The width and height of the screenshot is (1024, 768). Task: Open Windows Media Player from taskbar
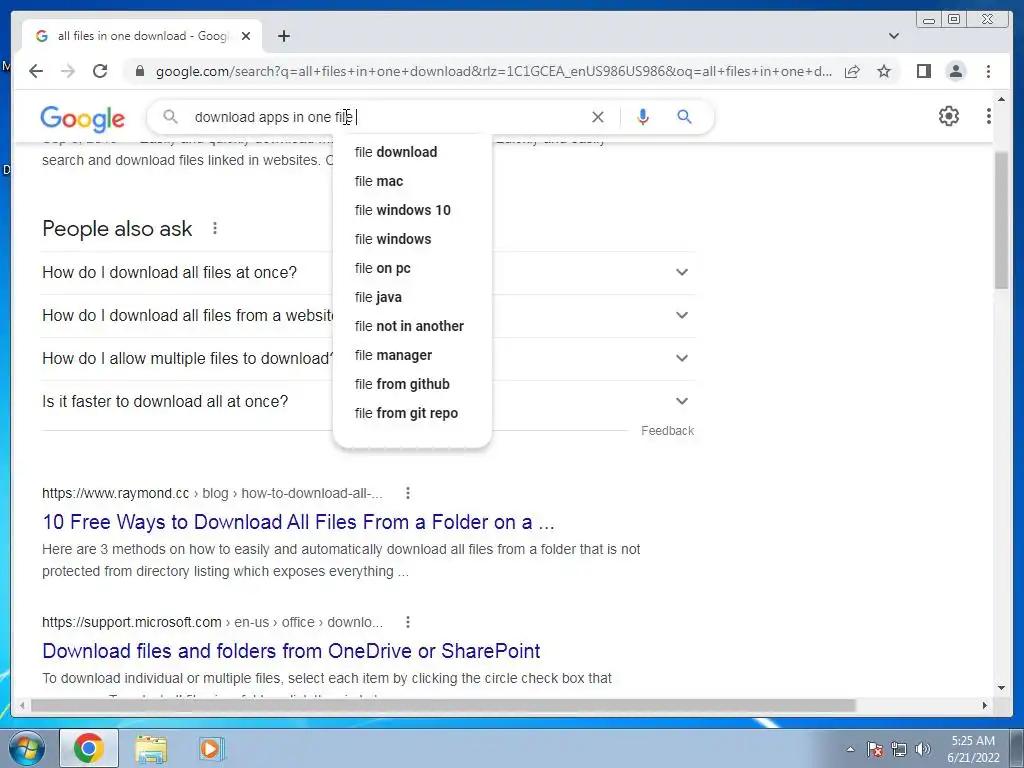tap(211, 748)
